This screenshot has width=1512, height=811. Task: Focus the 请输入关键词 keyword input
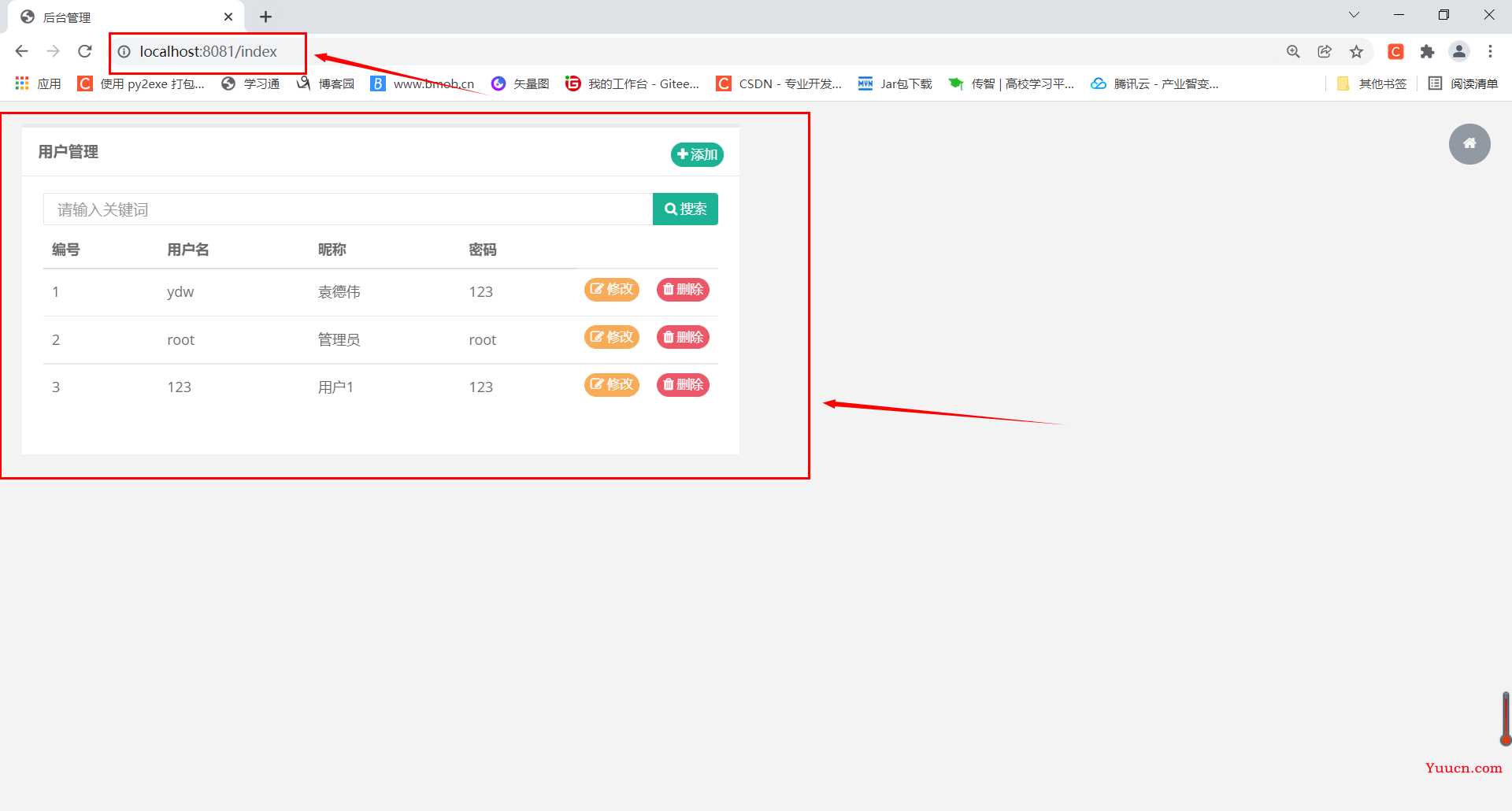[348, 209]
